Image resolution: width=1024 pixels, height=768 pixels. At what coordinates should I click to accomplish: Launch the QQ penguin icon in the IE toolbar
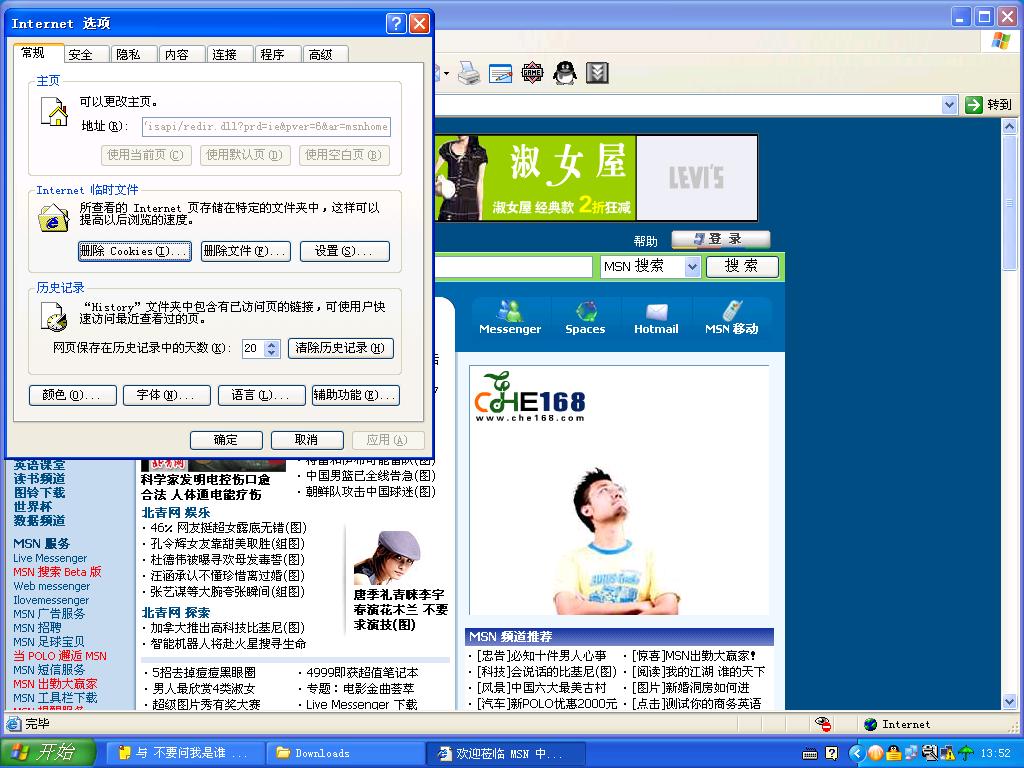point(565,72)
